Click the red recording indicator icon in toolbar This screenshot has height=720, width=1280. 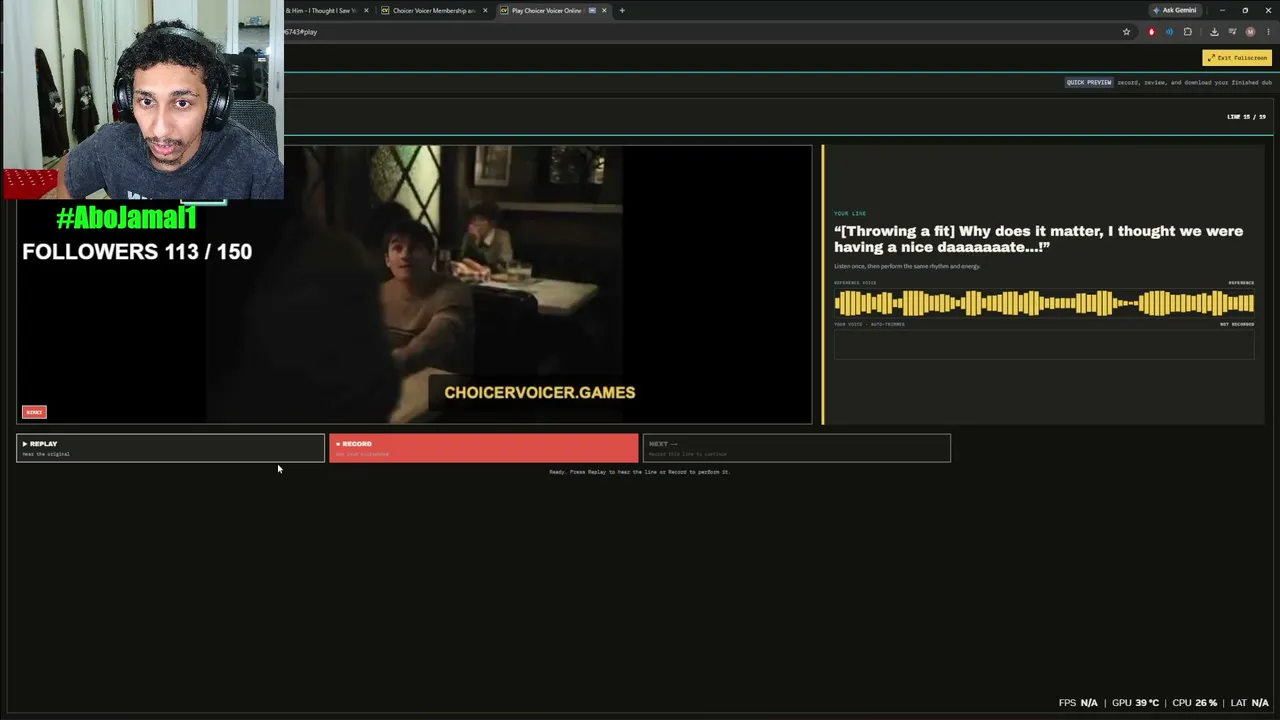tap(1151, 32)
